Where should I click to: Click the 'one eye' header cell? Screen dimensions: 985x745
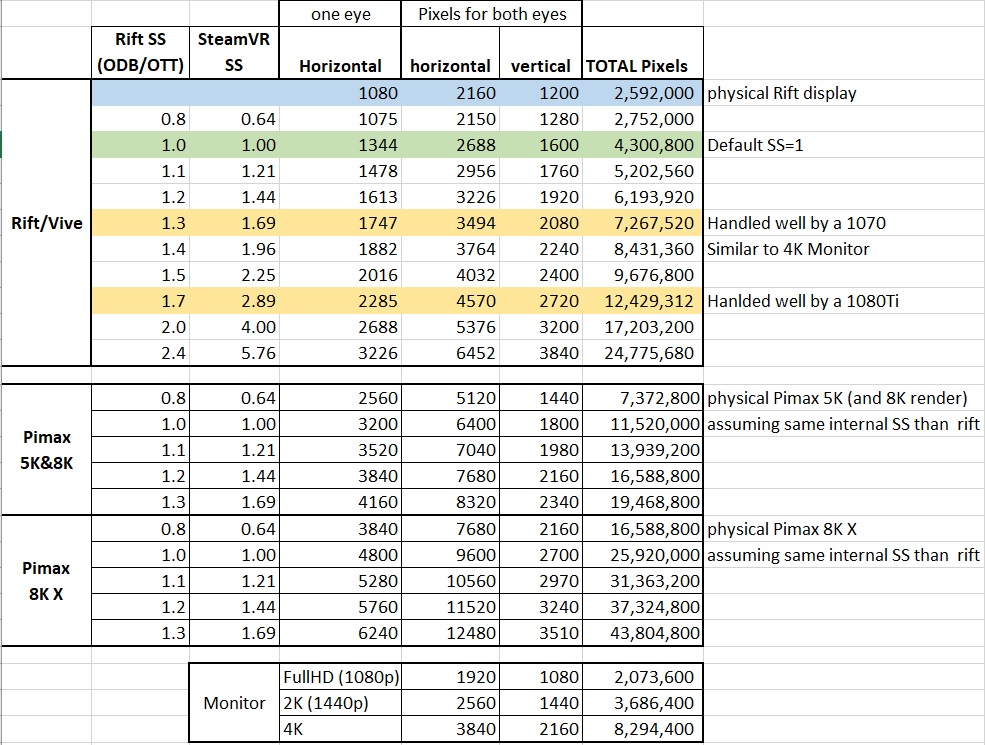point(340,14)
